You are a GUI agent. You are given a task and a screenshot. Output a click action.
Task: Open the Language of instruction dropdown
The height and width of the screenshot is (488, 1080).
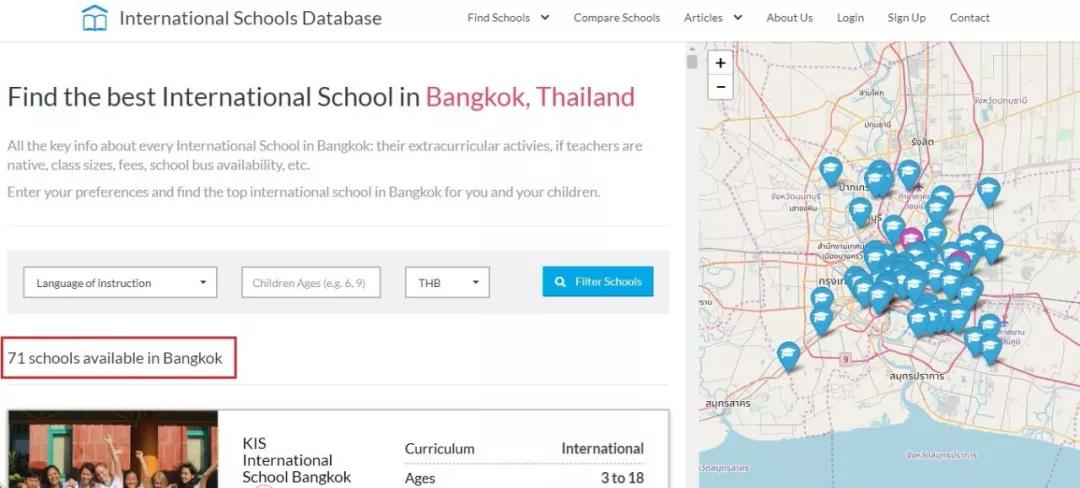pyautogui.click(x=120, y=282)
